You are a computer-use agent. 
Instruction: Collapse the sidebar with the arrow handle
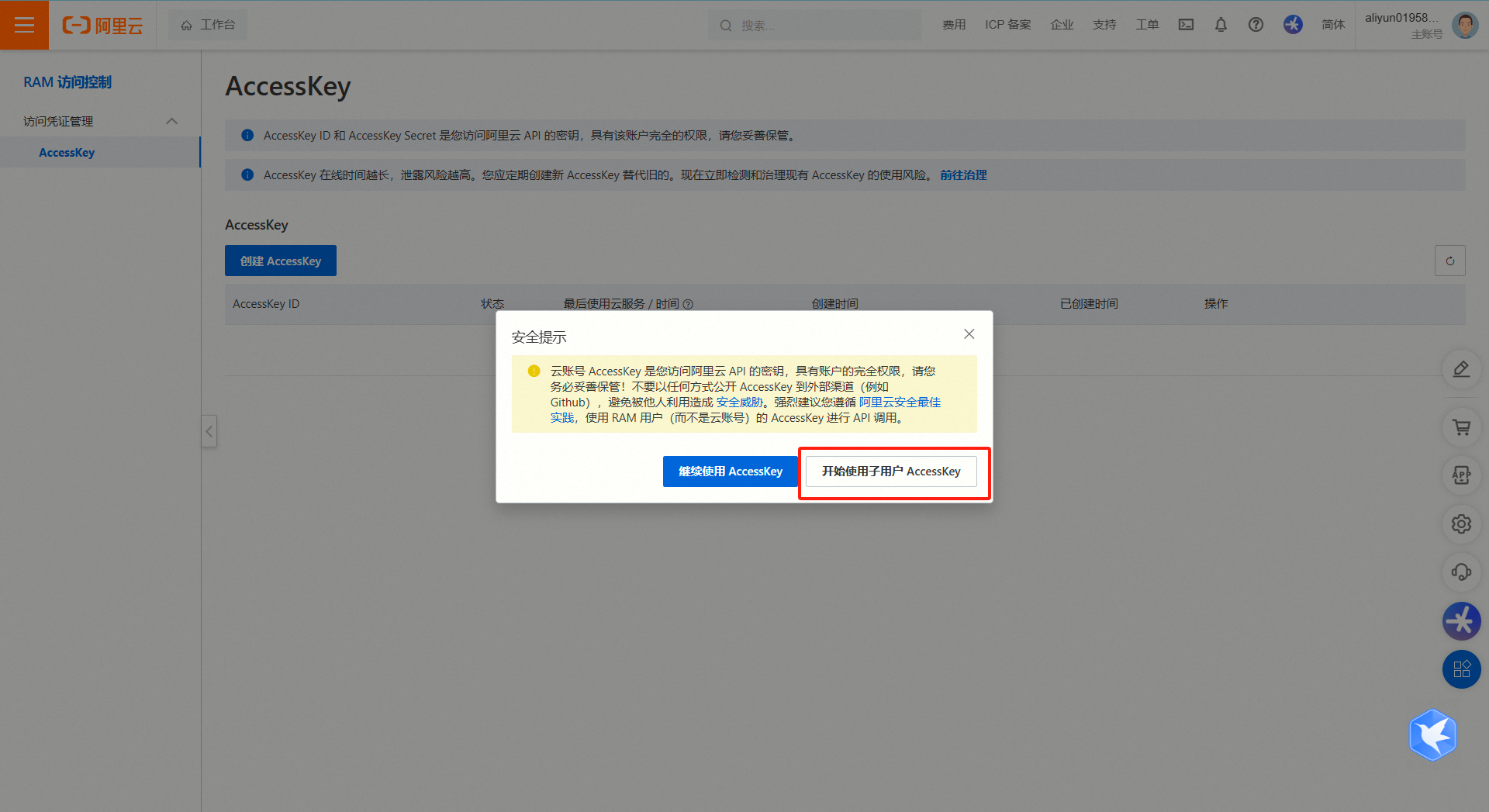(209, 431)
